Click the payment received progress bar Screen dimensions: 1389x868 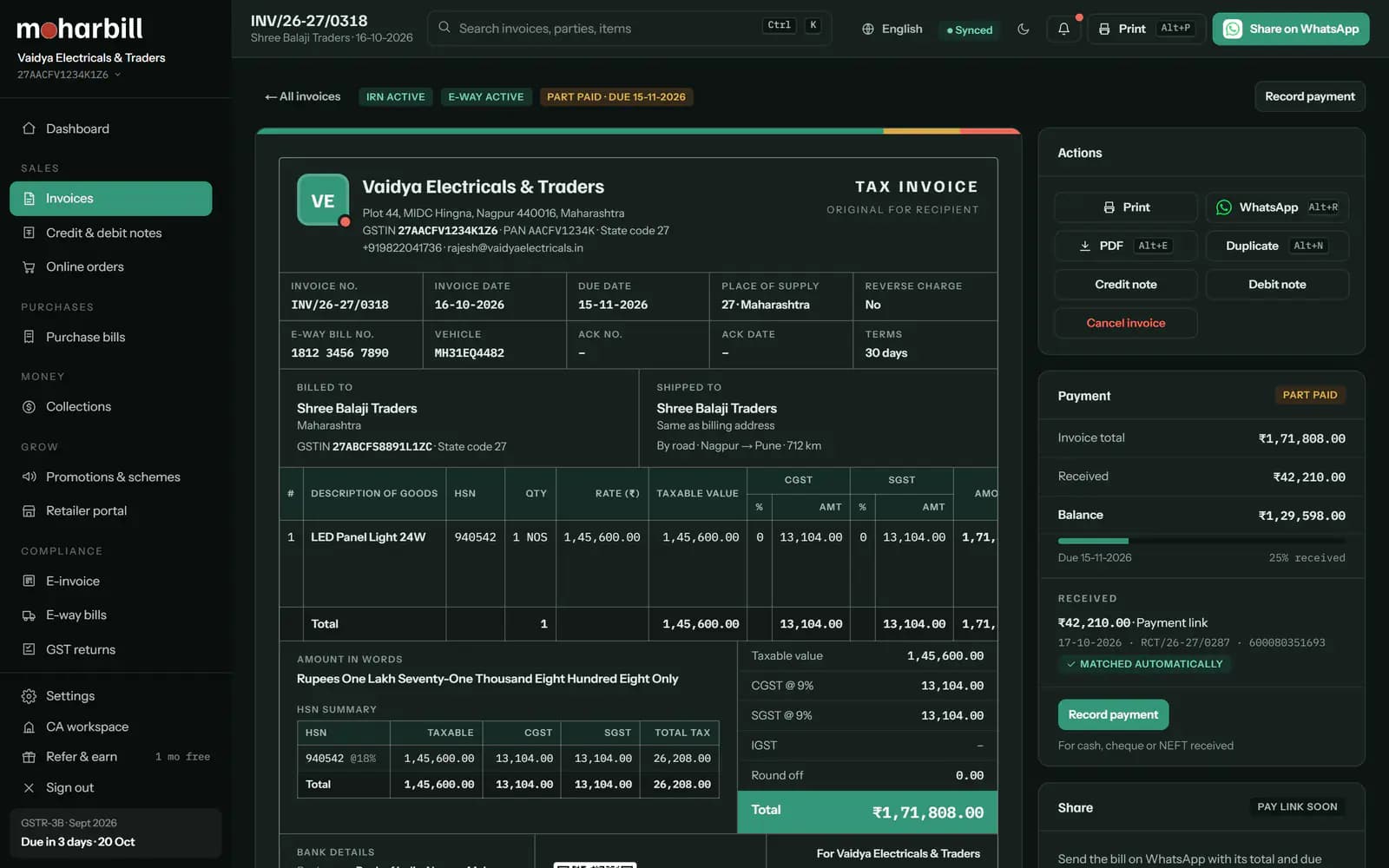[x=1201, y=541]
